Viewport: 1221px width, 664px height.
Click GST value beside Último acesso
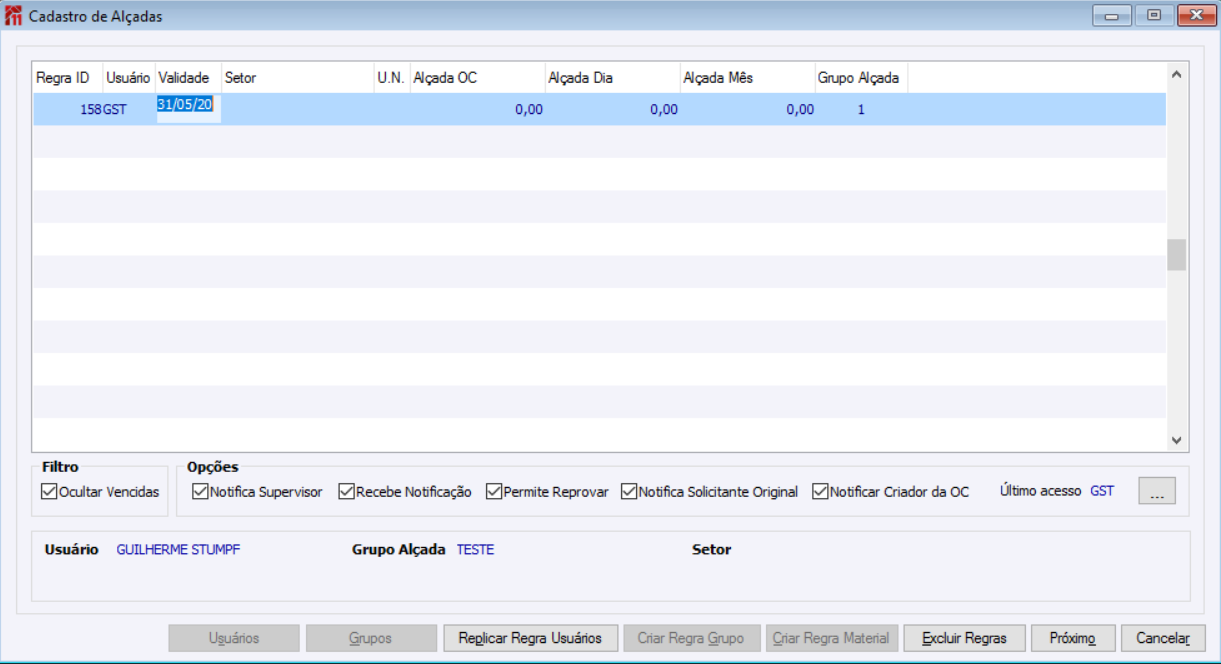[1102, 491]
